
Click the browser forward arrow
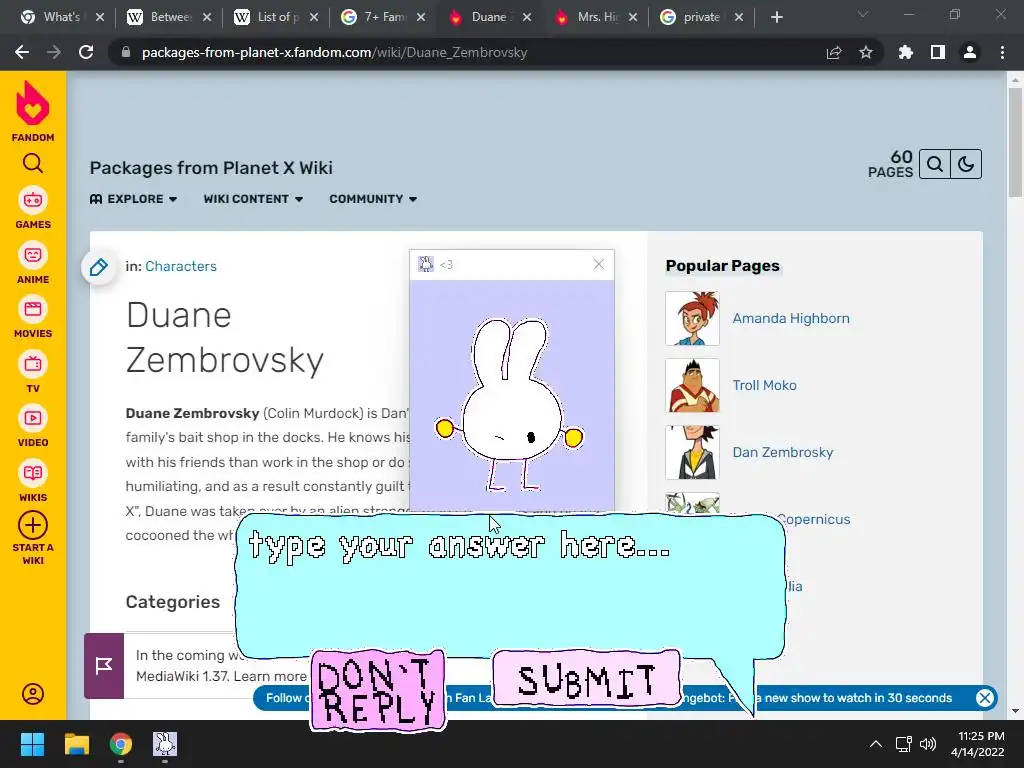coord(54,52)
